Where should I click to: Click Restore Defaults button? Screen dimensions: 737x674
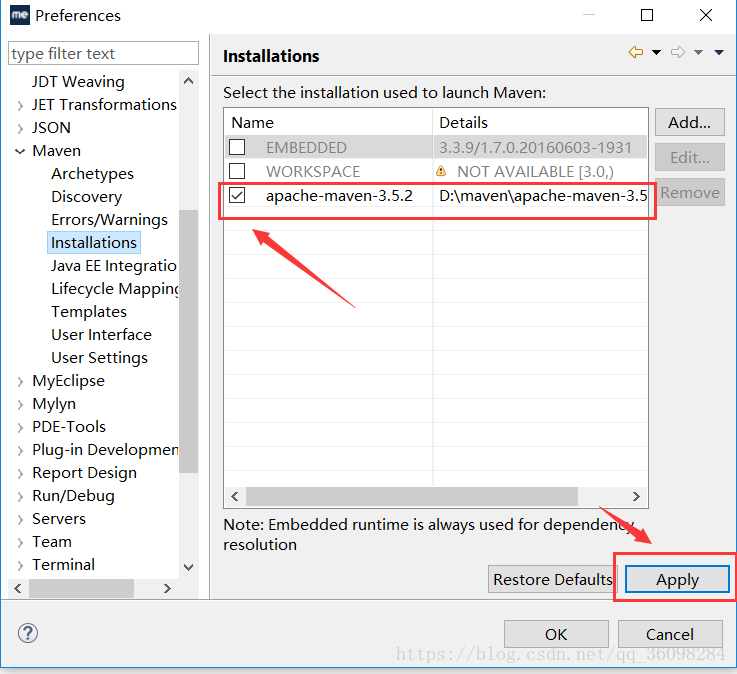pyautogui.click(x=553, y=580)
